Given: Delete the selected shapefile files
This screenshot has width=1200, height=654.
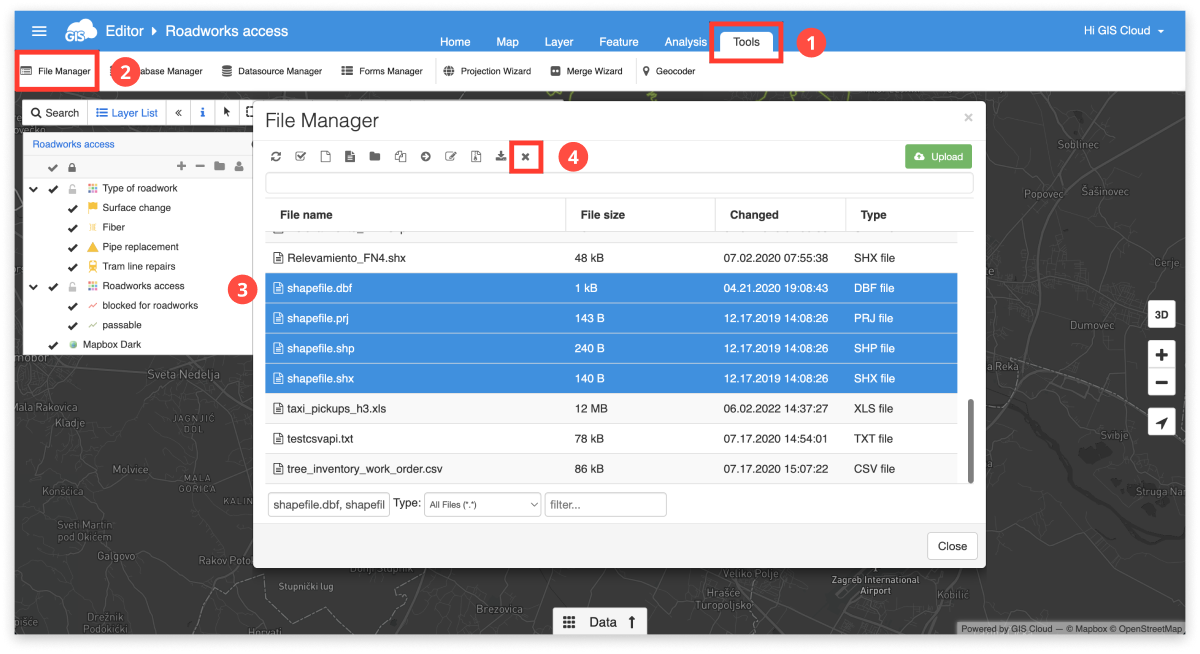Looking at the screenshot, I should pos(525,156).
